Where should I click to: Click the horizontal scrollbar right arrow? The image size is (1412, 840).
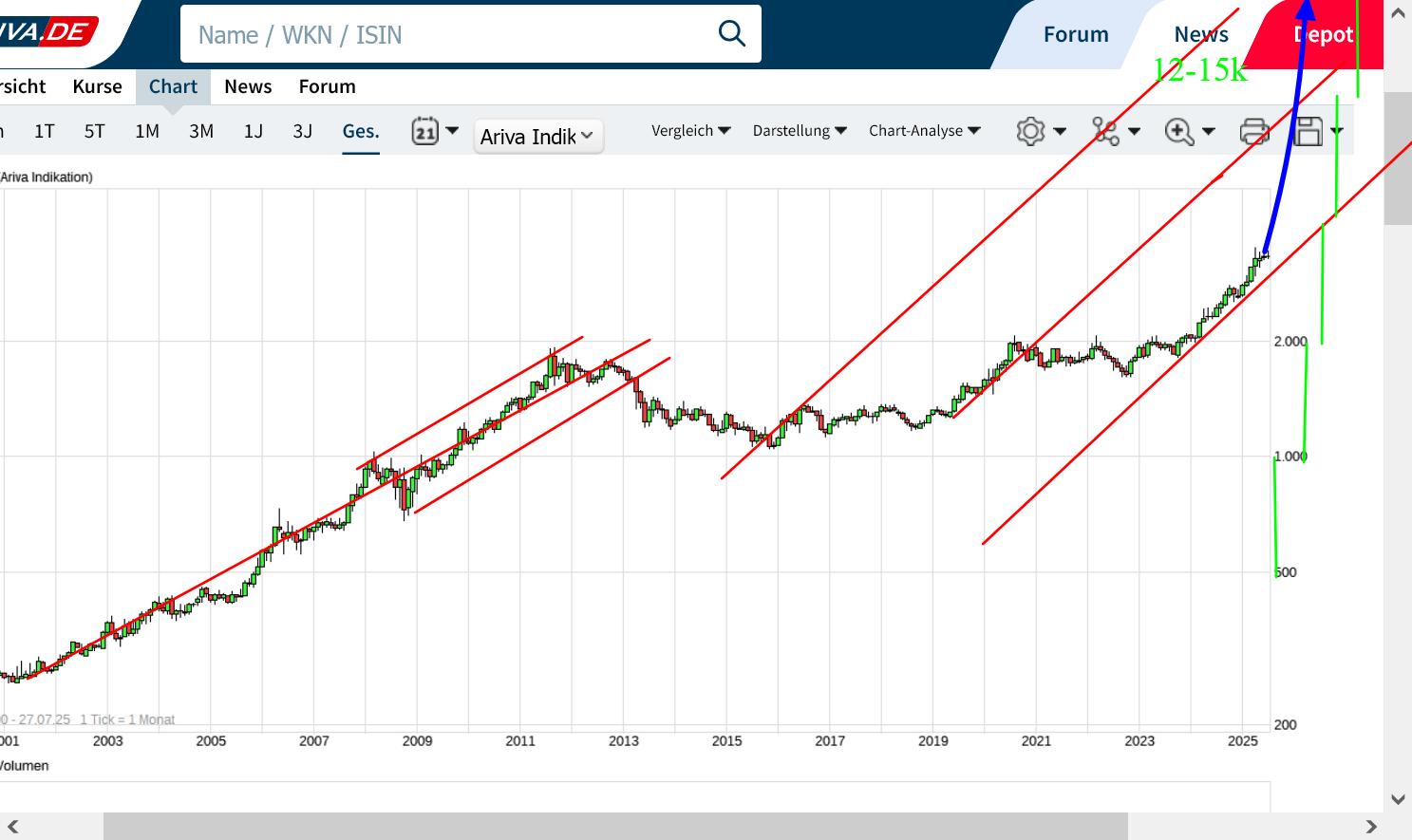[x=1371, y=827]
